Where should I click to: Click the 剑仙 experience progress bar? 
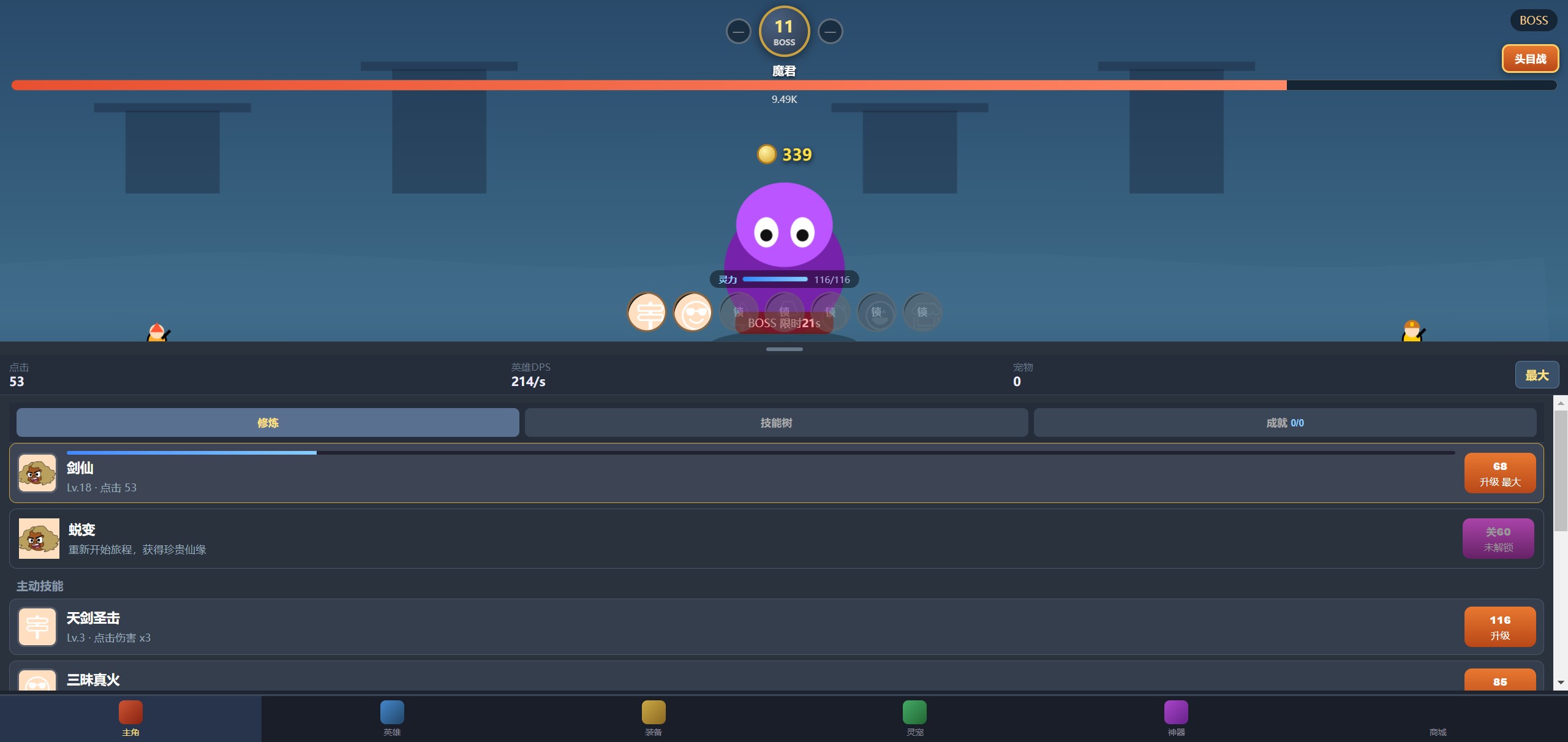761,453
